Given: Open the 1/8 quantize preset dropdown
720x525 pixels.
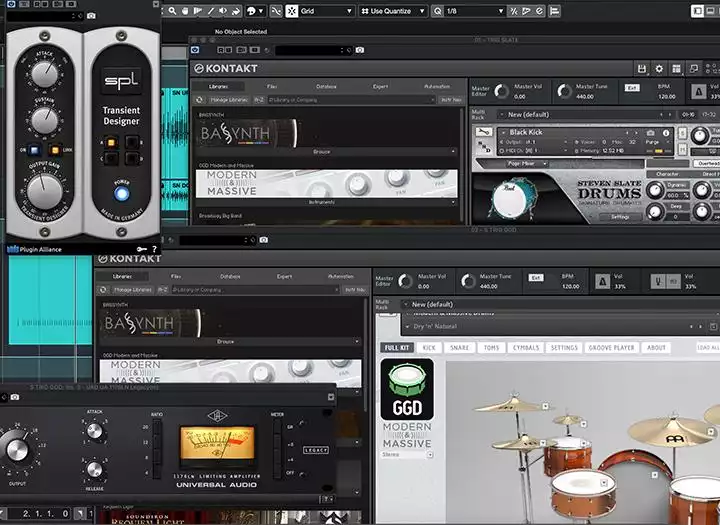Looking at the screenshot, I should (474, 11).
